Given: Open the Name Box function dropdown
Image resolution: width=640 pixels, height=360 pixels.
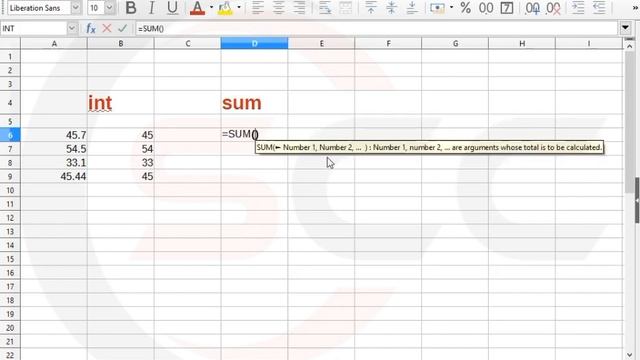Looking at the screenshot, I should coord(72,29).
